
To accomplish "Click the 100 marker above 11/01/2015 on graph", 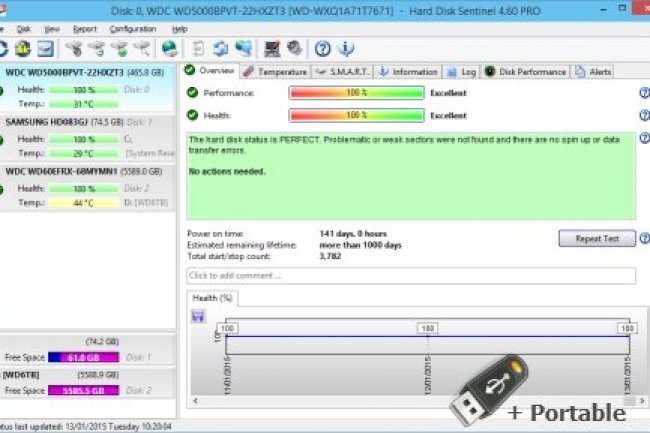I will pos(228,329).
